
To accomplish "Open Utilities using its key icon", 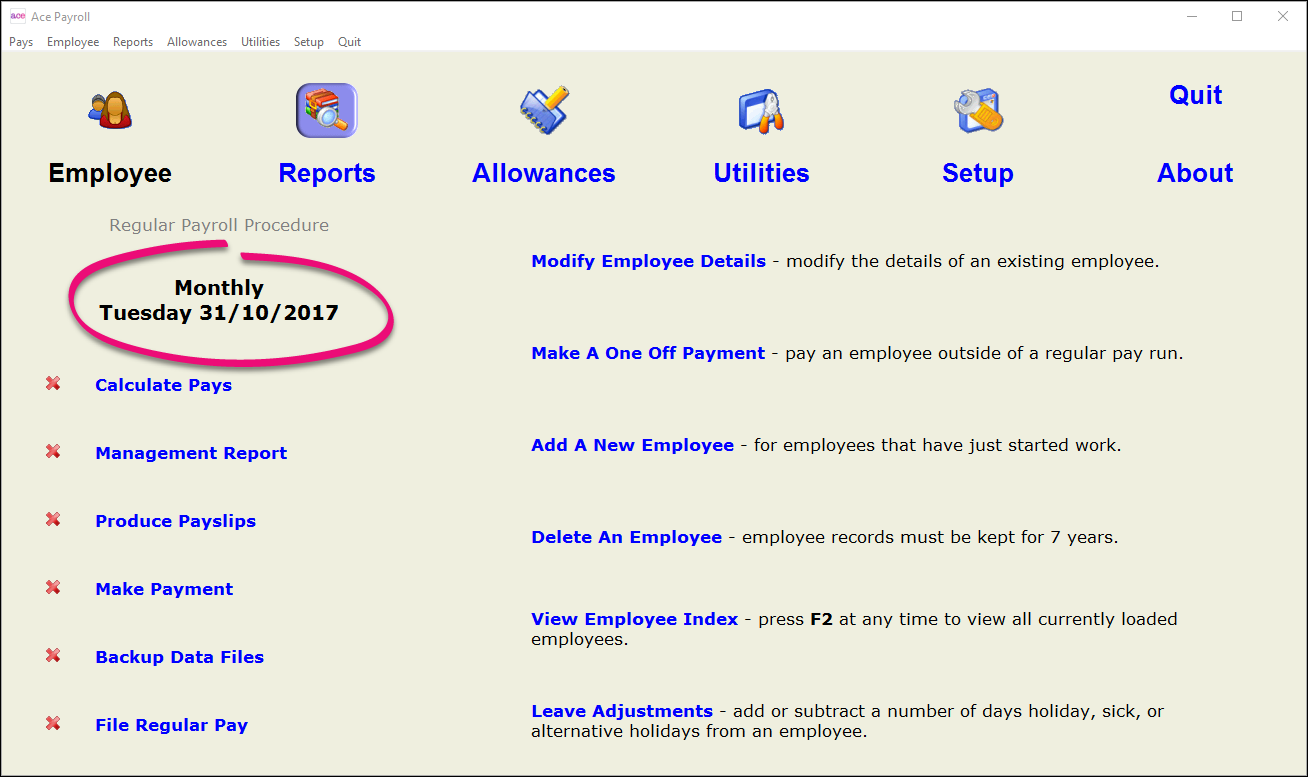I will [x=760, y=110].
